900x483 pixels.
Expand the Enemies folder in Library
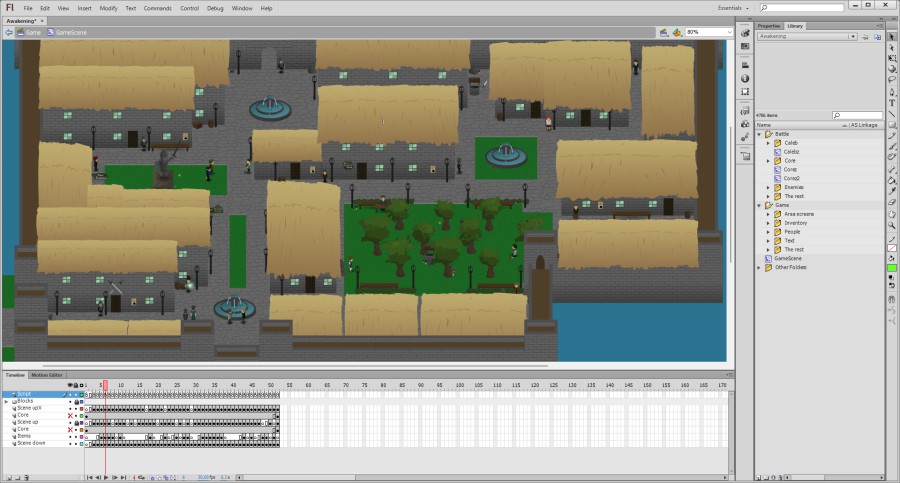(768, 187)
